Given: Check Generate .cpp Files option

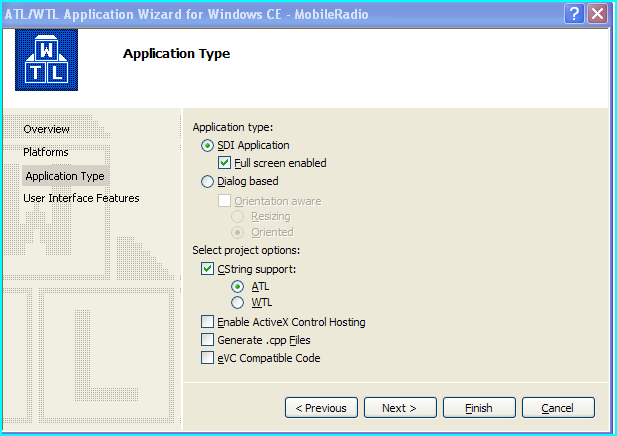Looking at the screenshot, I should click(x=208, y=340).
